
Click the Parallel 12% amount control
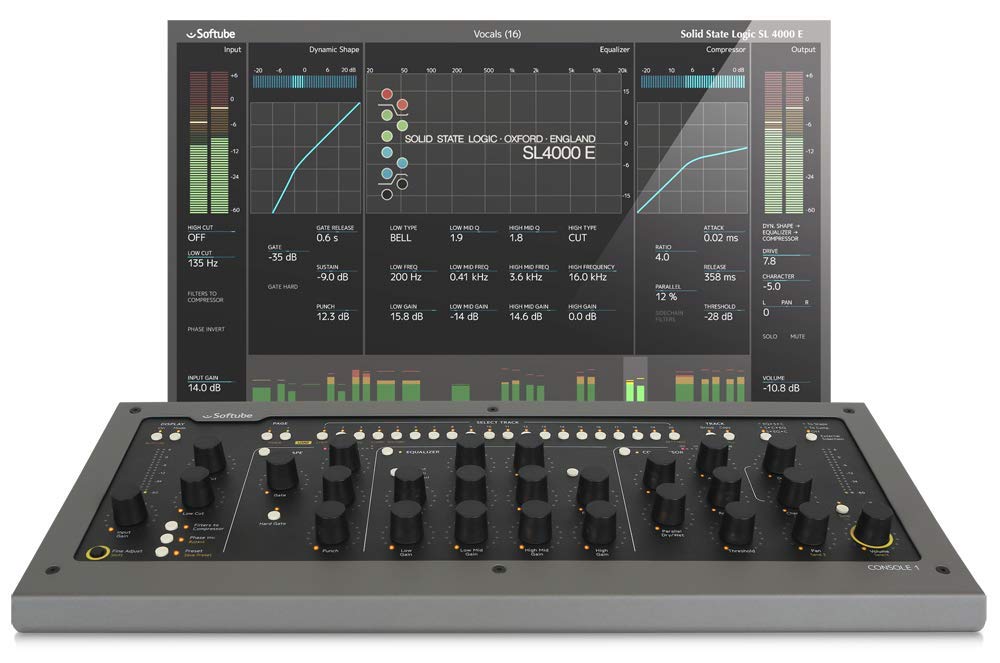pos(667,293)
